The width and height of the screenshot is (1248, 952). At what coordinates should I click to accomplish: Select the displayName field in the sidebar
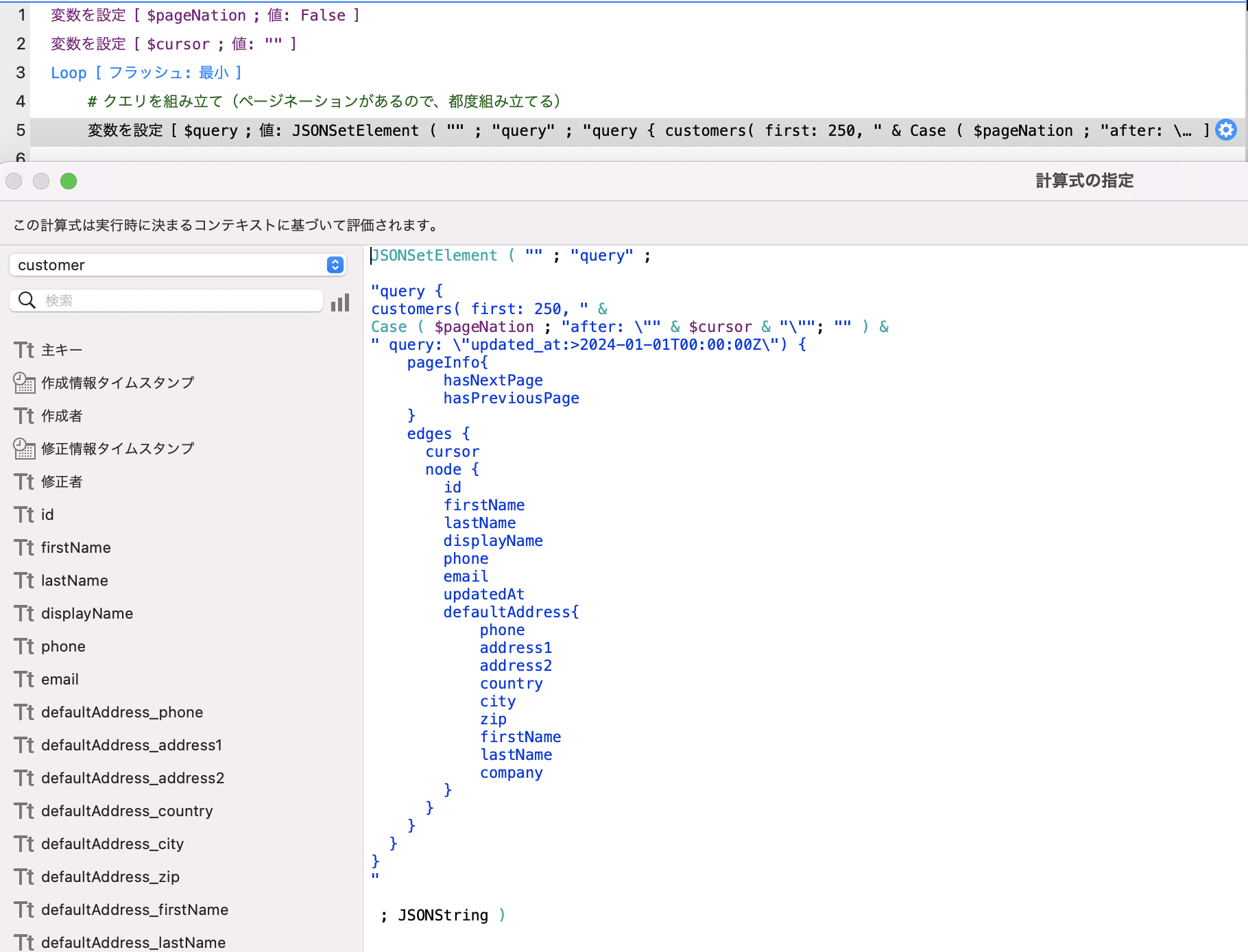pos(86,612)
